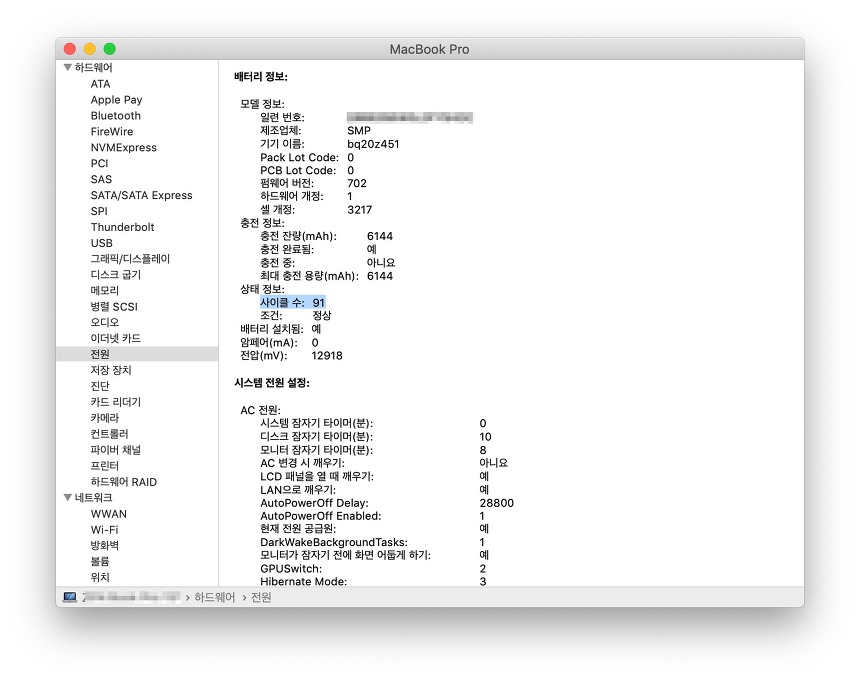Click the GPUSwitch row
The height and width of the screenshot is (681, 860).
373,569
